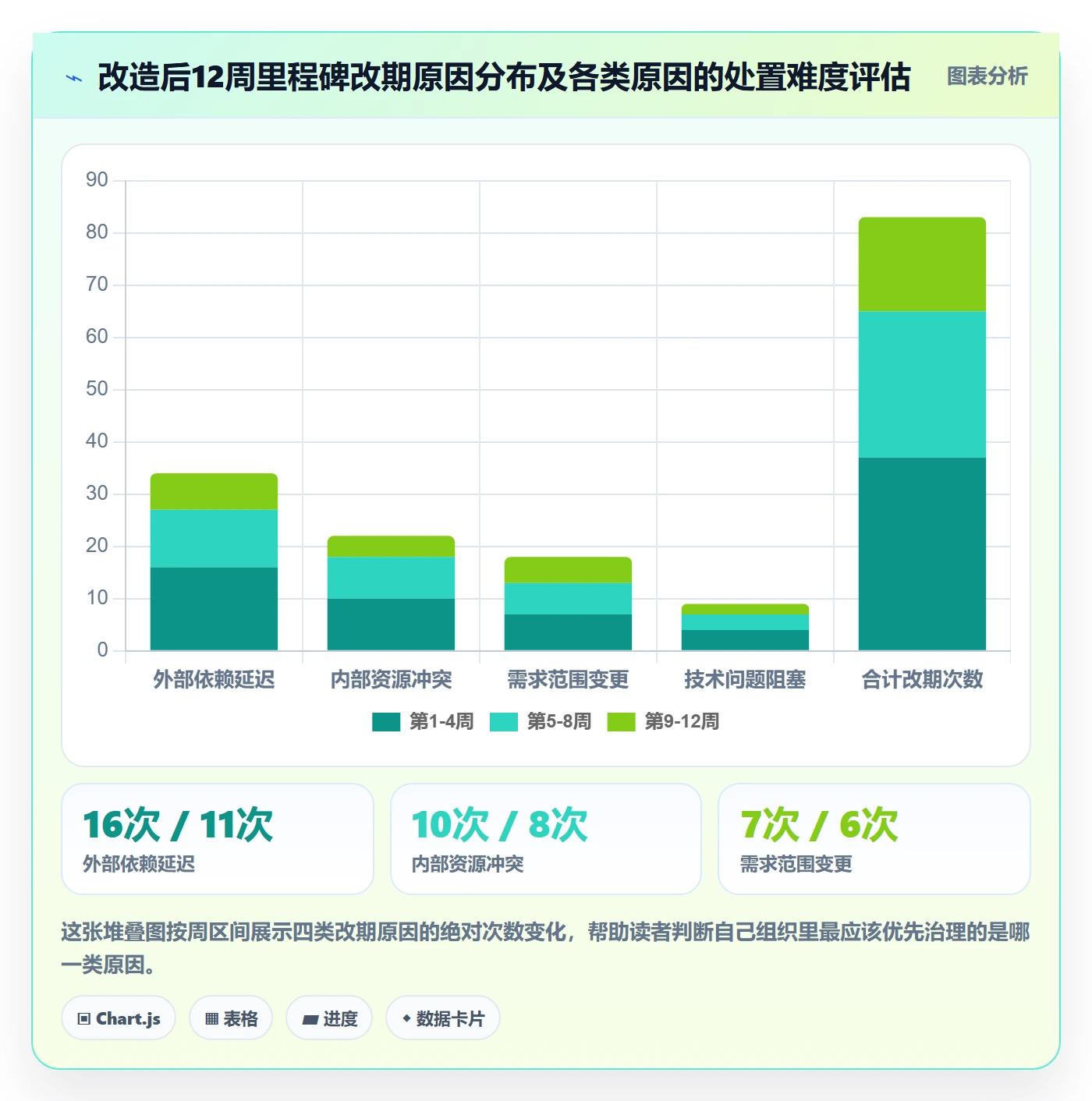Click the 第5-8周 legend color swatch

point(504,722)
